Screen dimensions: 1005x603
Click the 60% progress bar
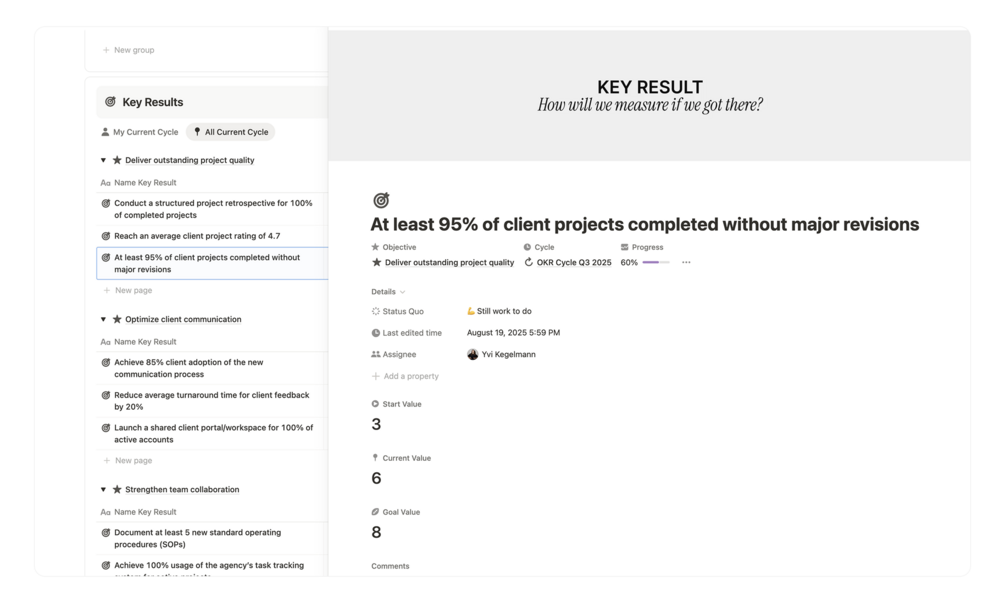click(656, 263)
